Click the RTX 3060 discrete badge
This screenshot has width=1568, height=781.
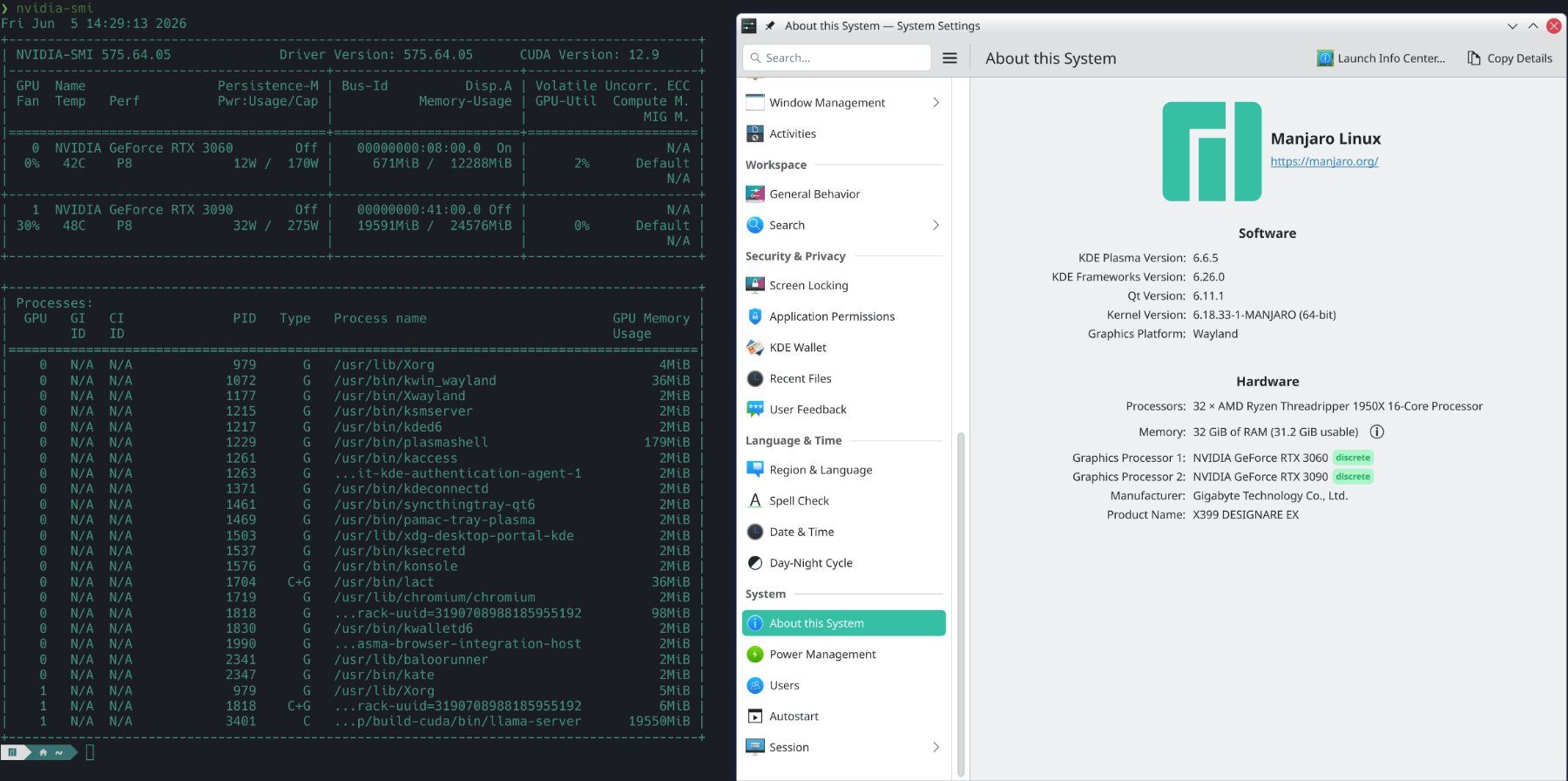(1353, 458)
